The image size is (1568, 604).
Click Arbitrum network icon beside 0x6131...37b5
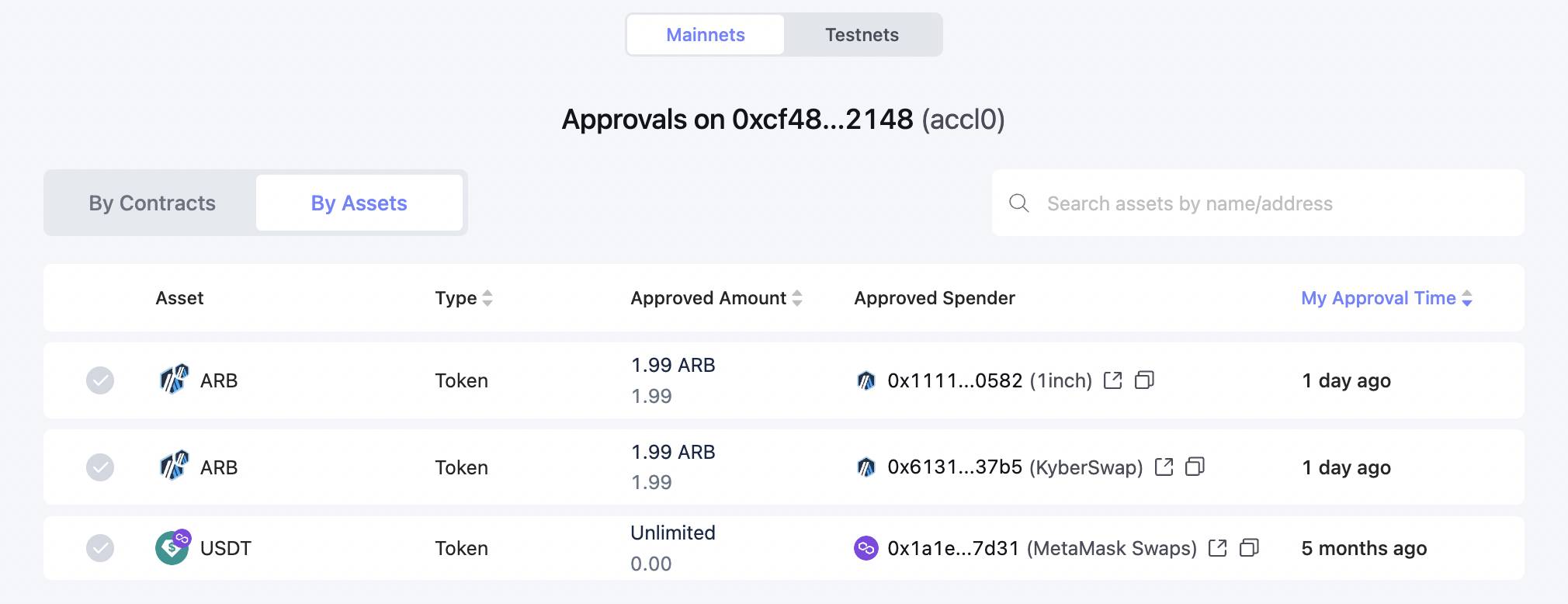(866, 467)
